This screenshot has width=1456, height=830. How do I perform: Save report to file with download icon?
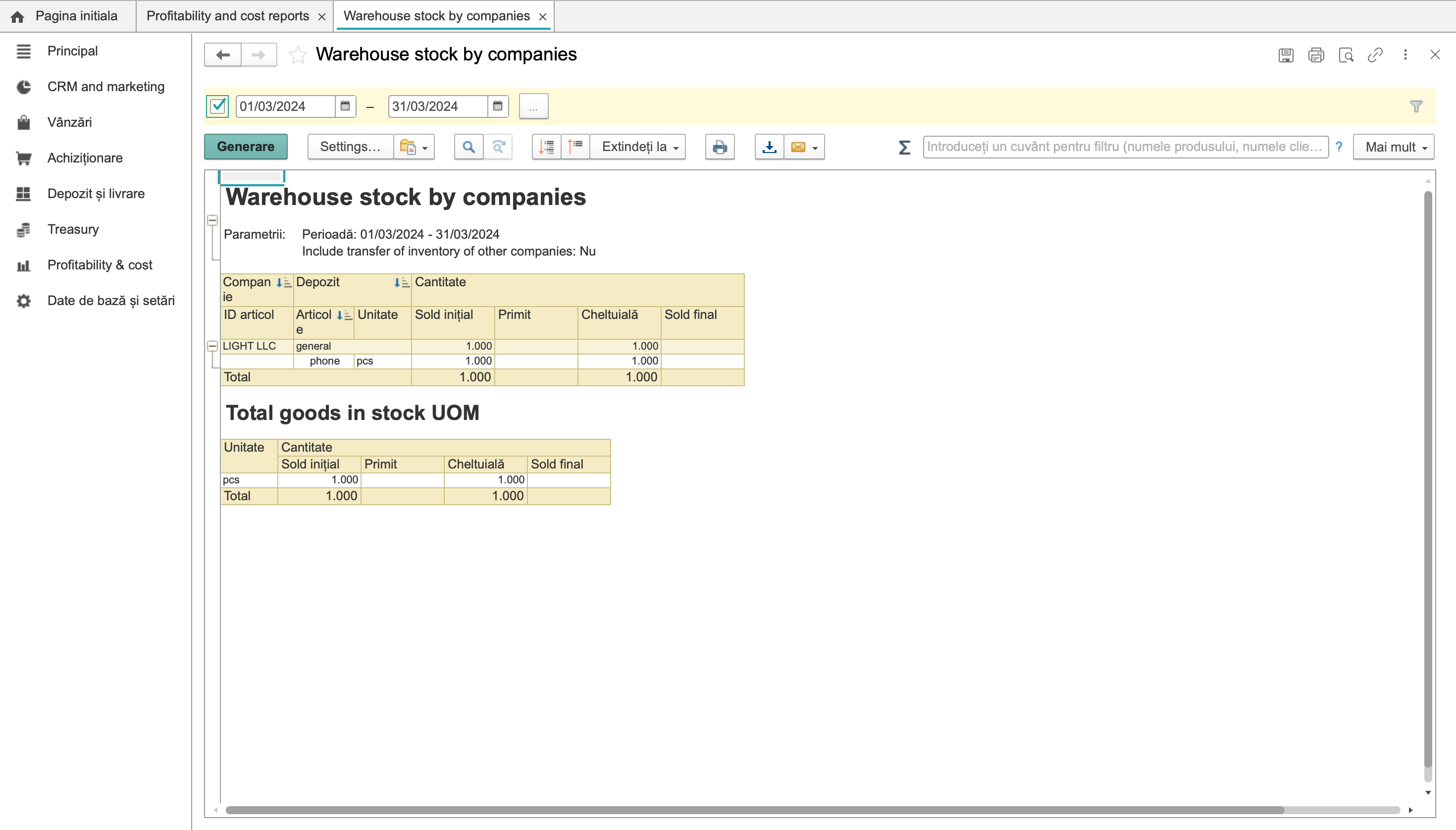click(769, 147)
